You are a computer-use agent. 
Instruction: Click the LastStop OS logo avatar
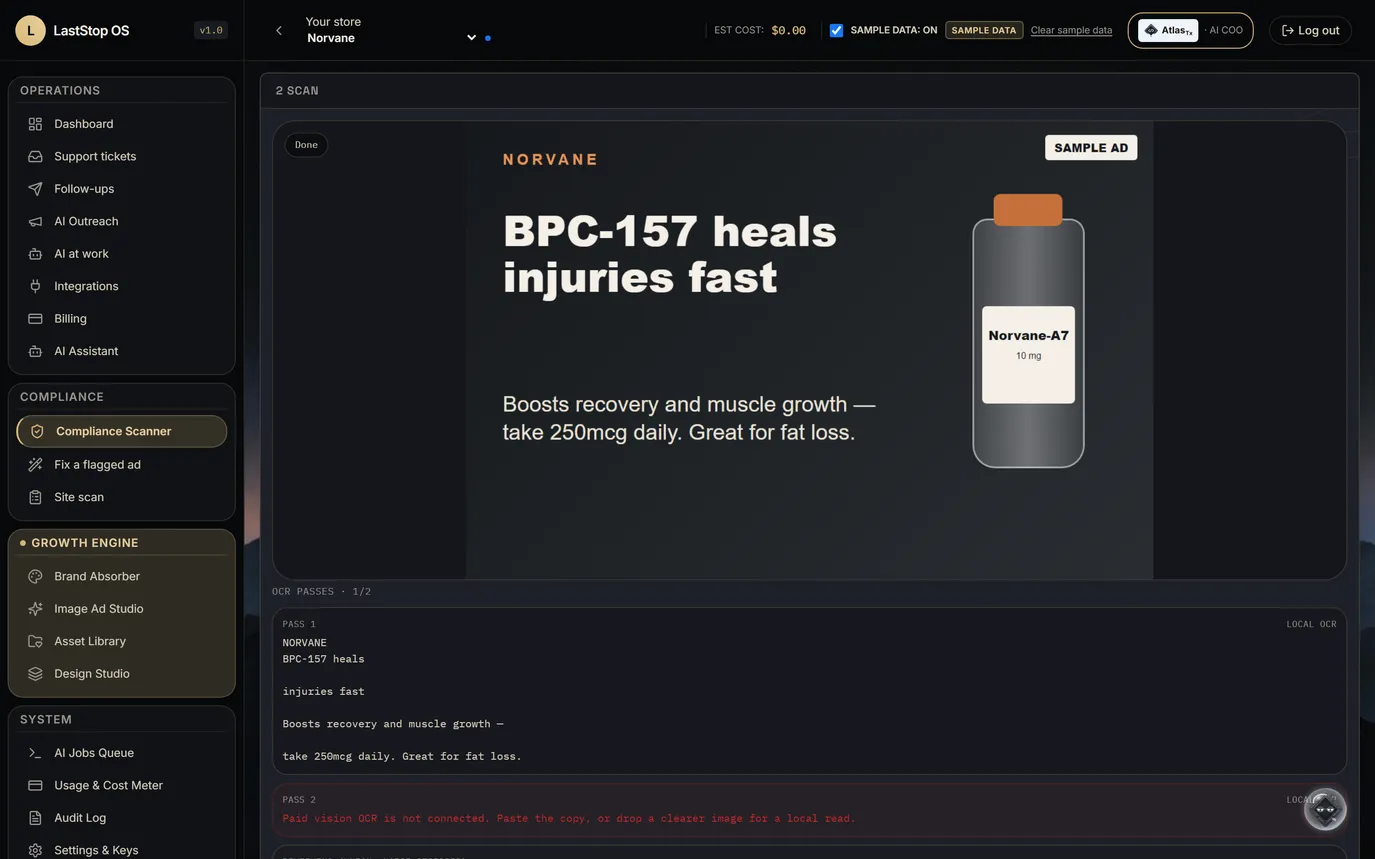pos(30,30)
